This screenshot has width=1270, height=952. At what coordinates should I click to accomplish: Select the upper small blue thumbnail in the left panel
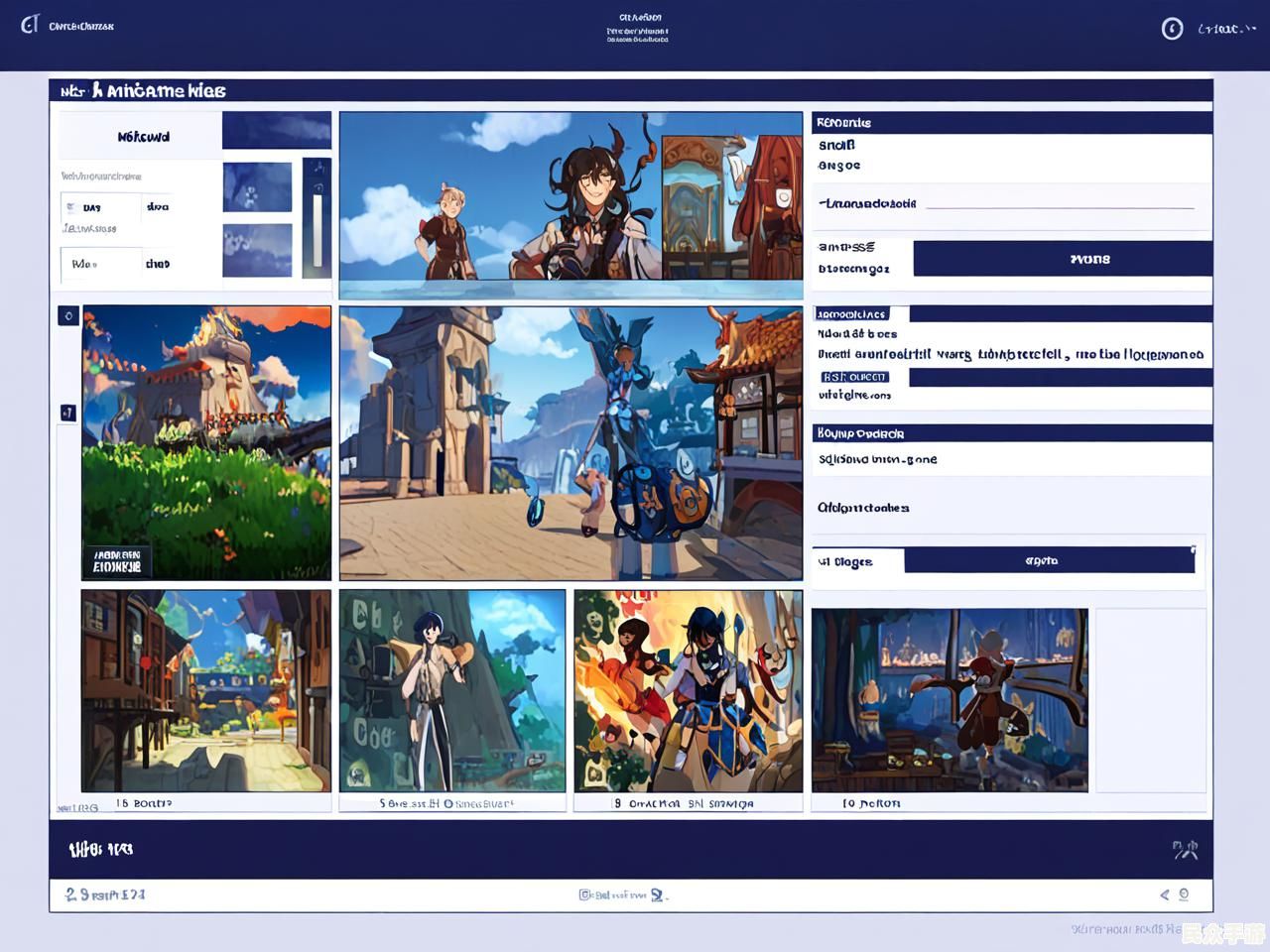tap(257, 186)
